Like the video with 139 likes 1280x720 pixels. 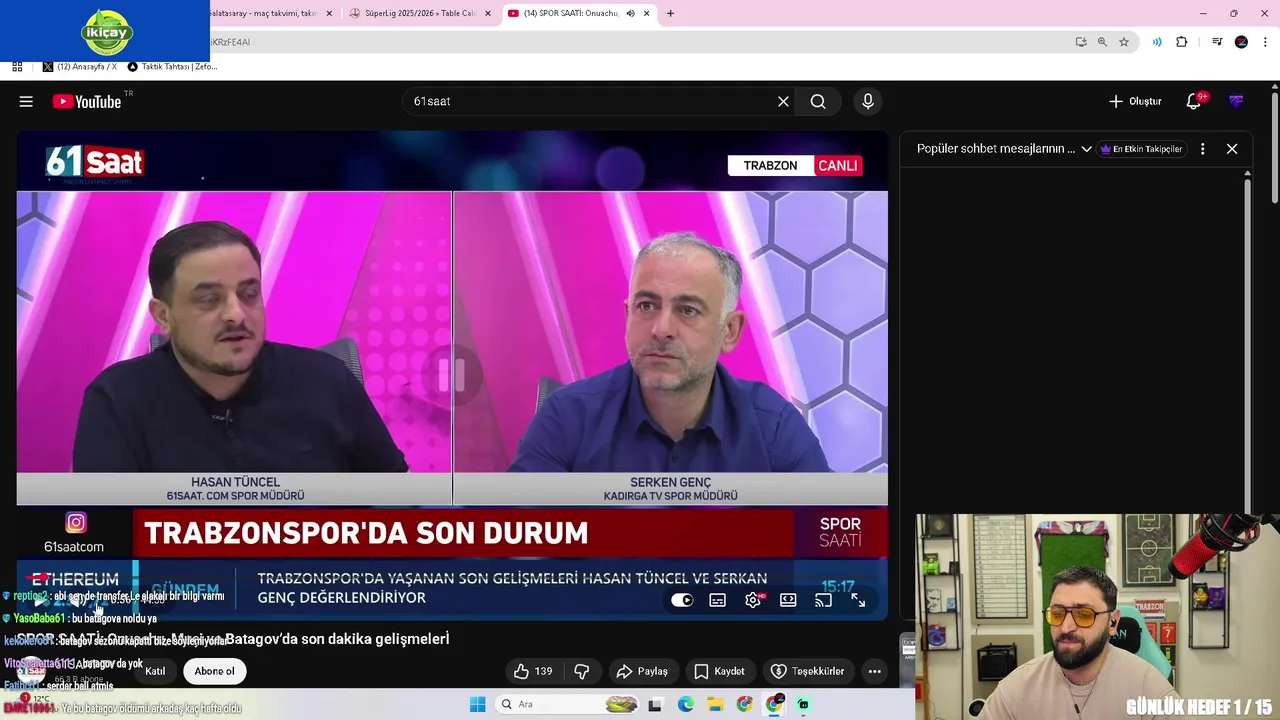(532, 671)
